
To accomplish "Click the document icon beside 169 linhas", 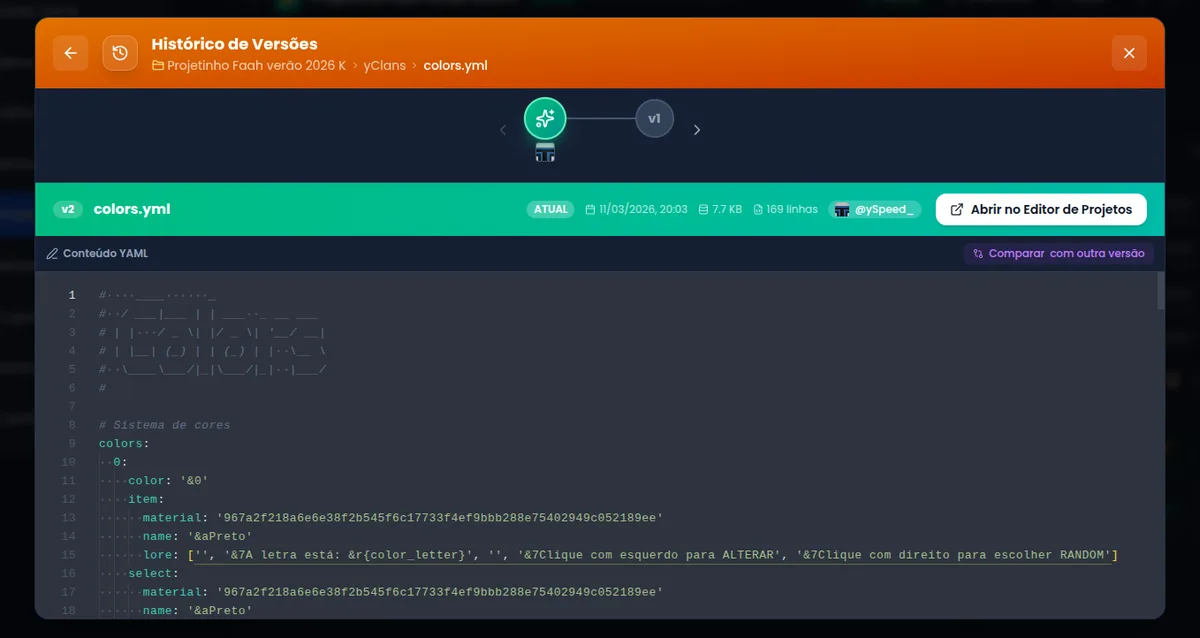I will click(758, 210).
